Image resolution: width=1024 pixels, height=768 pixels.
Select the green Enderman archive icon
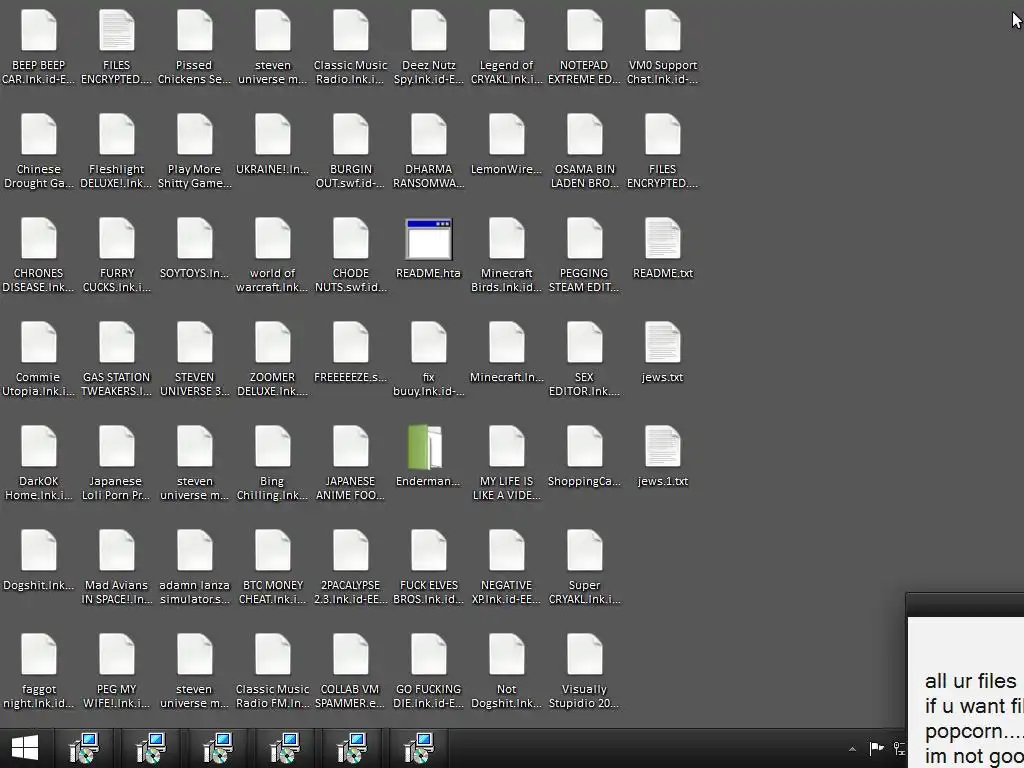[425, 447]
